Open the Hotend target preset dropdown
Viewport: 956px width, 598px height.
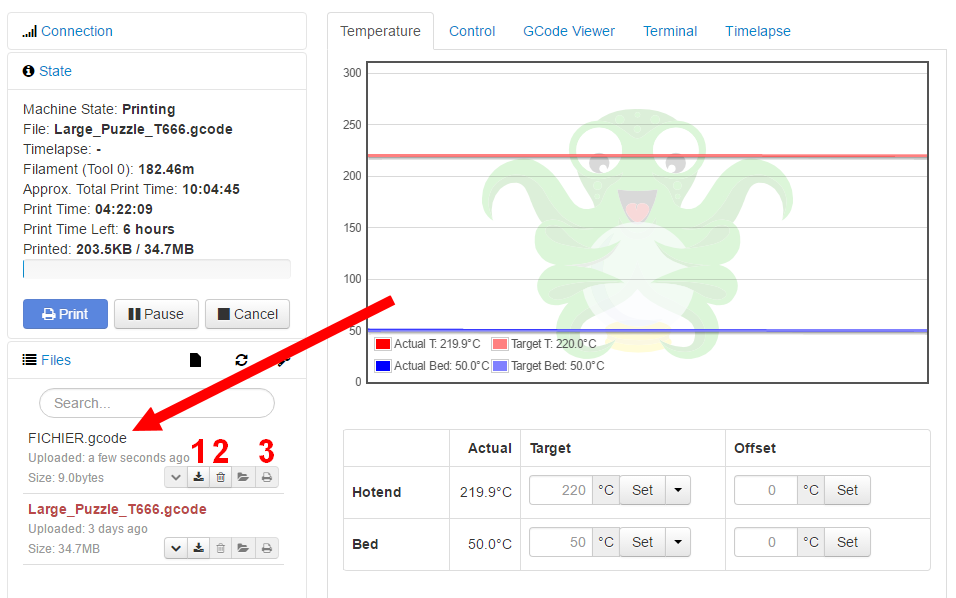point(678,490)
